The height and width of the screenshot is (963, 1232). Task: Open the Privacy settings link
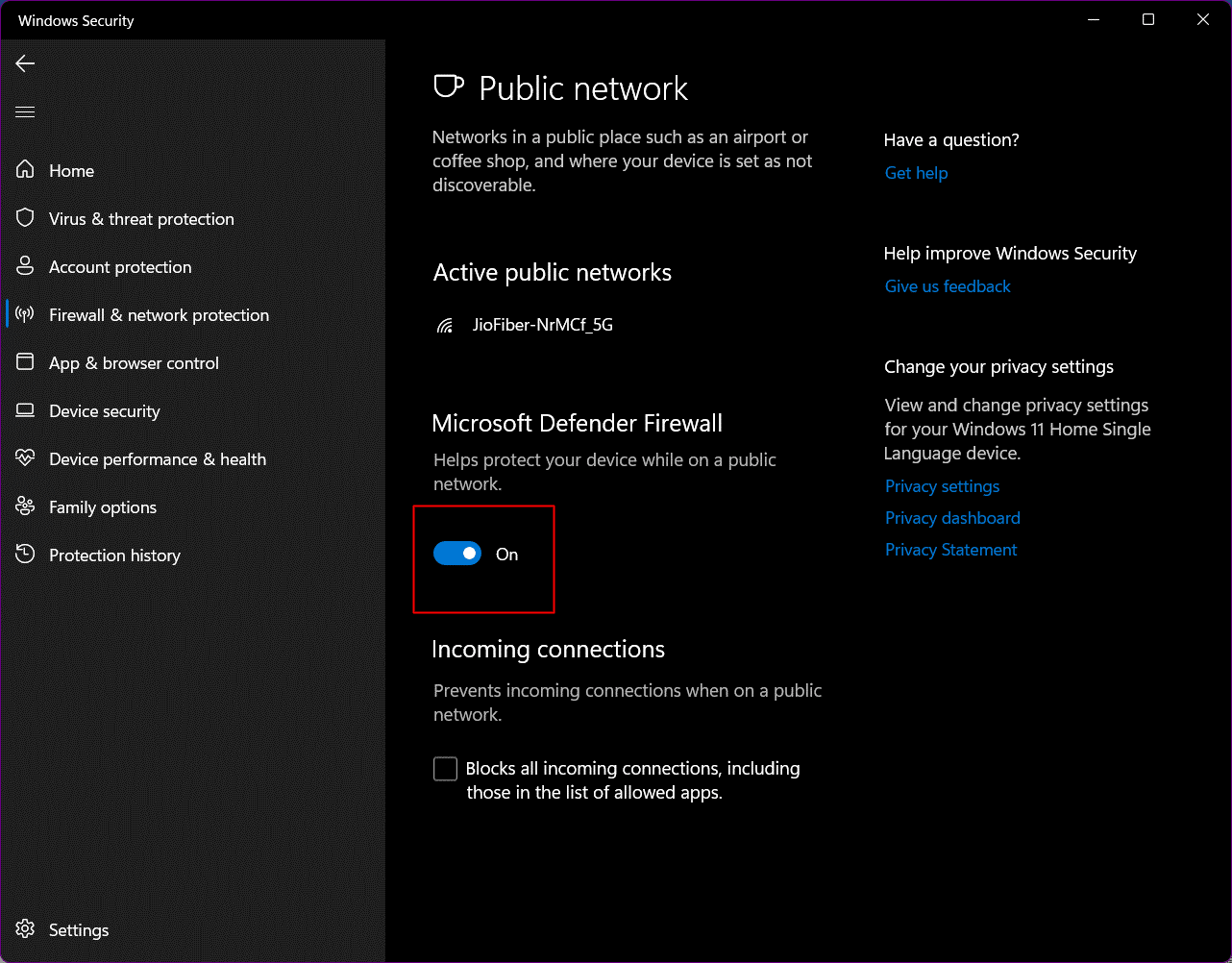pyautogui.click(x=942, y=486)
